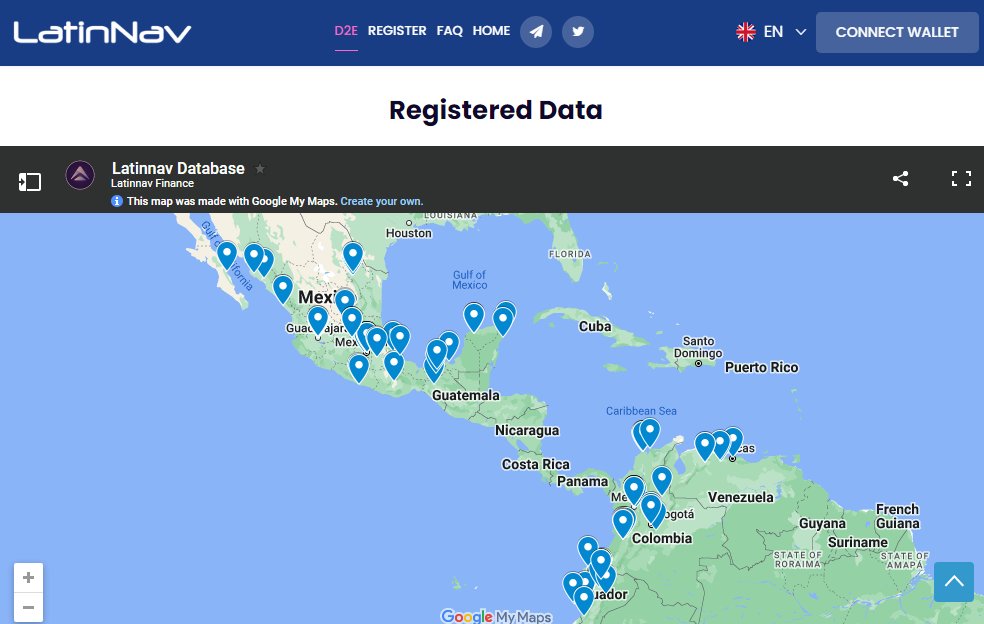Open the FAQ page
The image size is (984, 624).
pos(449,31)
